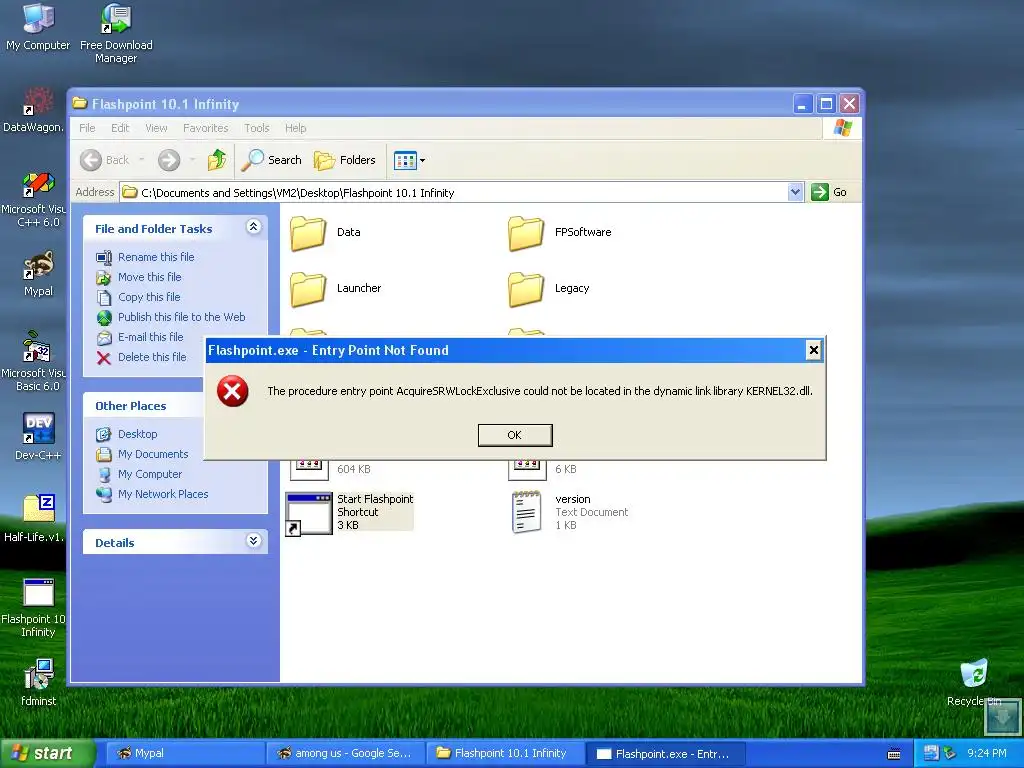Open the Help menu in Explorer
The image size is (1024, 768).
[295, 128]
